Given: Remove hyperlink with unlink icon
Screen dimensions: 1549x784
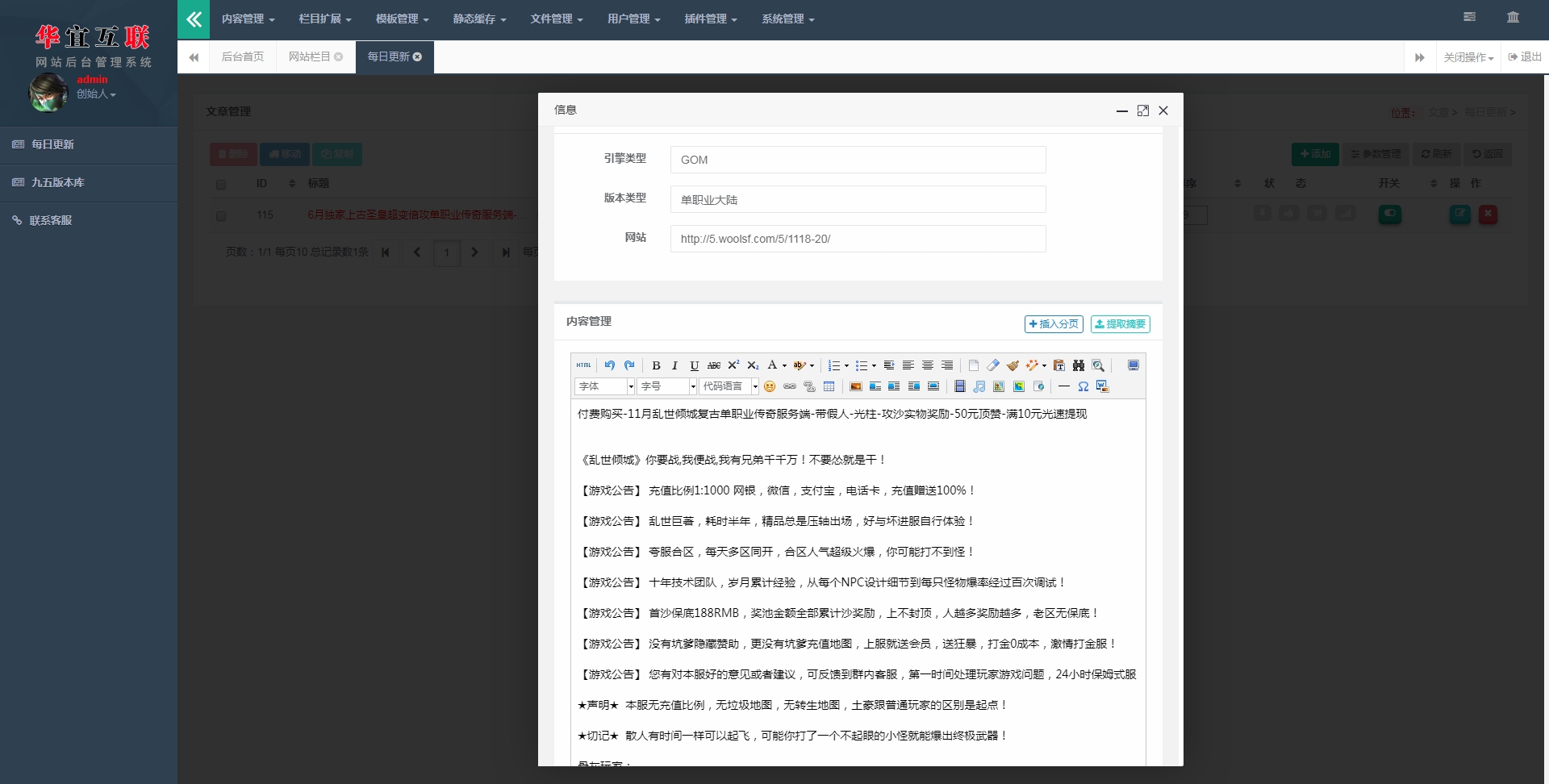Looking at the screenshot, I should 809,386.
